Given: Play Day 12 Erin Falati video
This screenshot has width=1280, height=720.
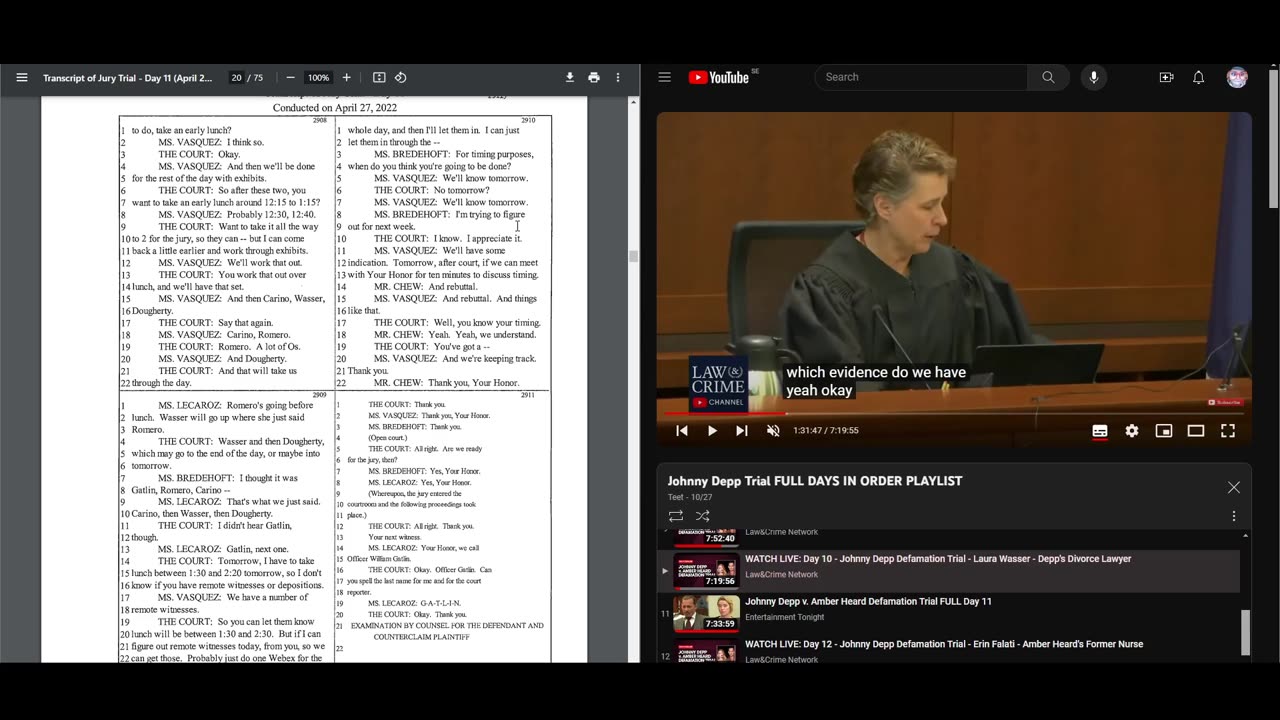Looking at the screenshot, I should click(x=944, y=644).
